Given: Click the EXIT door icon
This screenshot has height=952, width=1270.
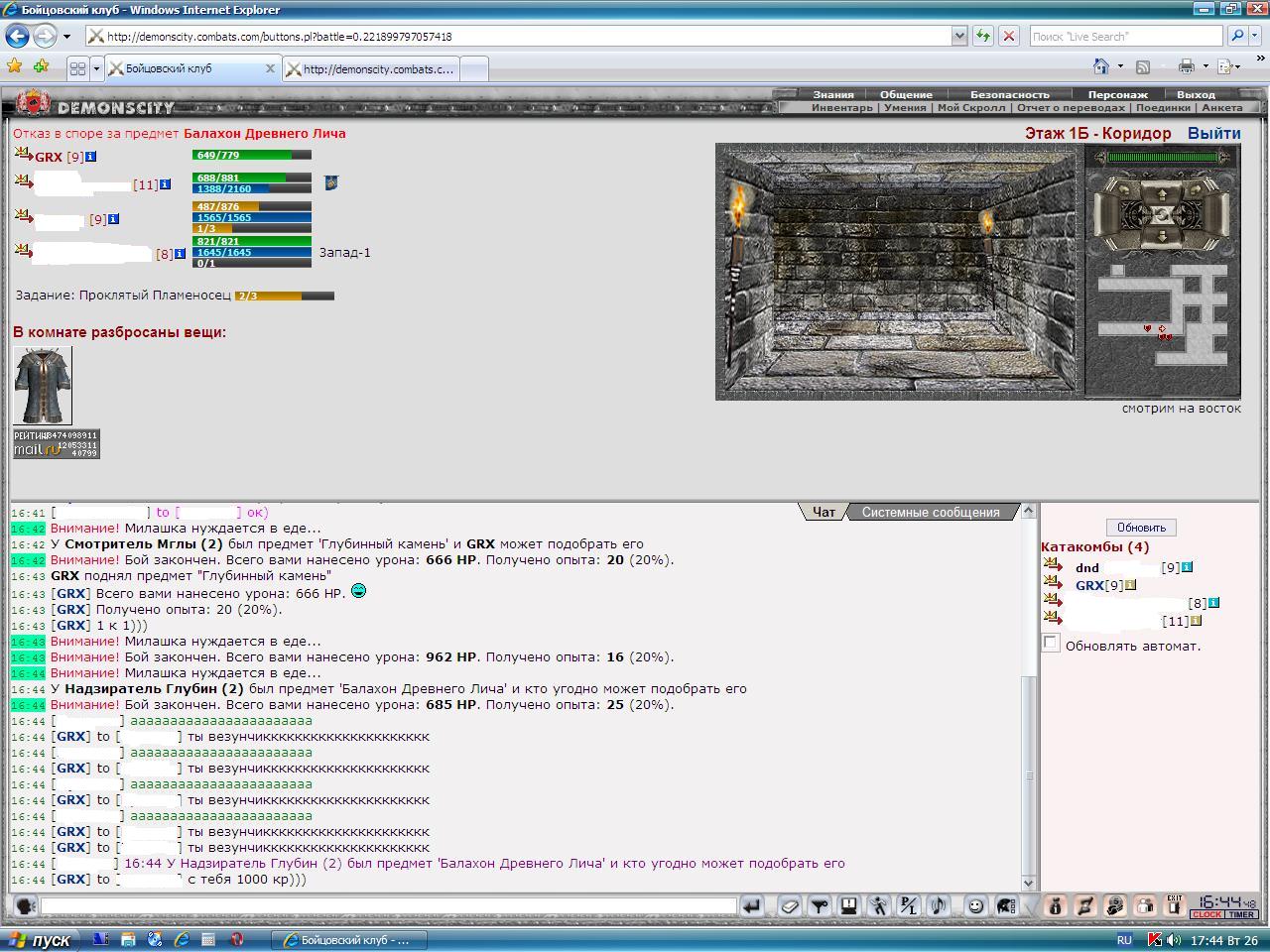Looking at the screenshot, I should (x=1175, y=905).
